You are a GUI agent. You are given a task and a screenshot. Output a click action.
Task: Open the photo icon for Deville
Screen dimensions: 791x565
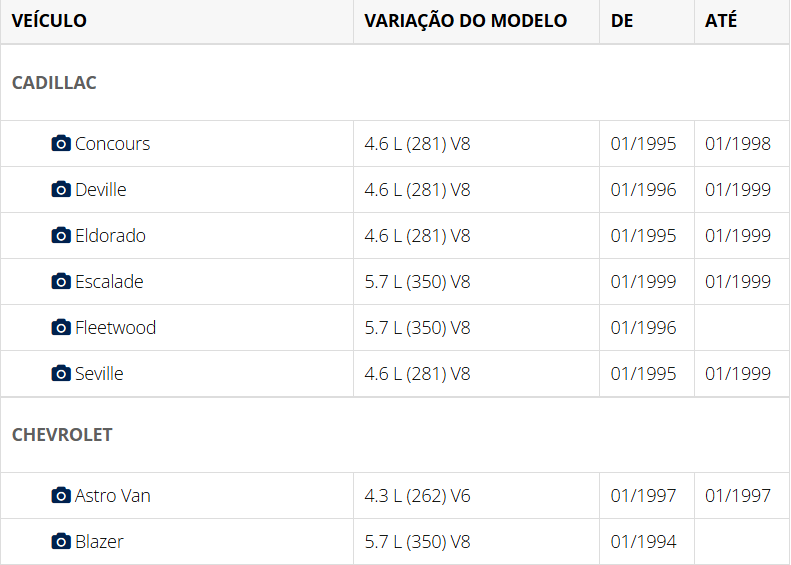coord(61,190)
